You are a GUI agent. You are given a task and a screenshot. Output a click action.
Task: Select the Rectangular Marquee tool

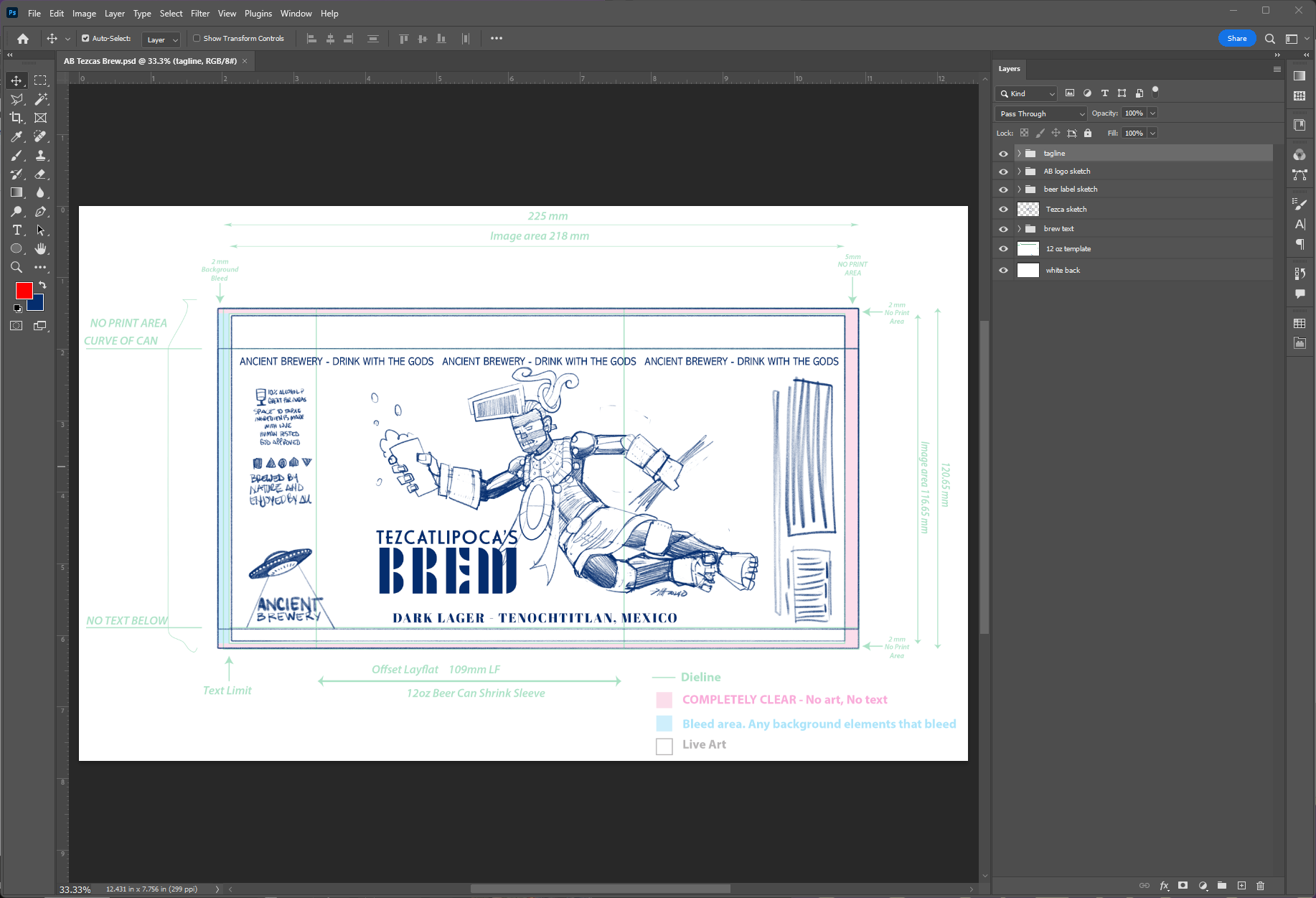pos(40,80)
